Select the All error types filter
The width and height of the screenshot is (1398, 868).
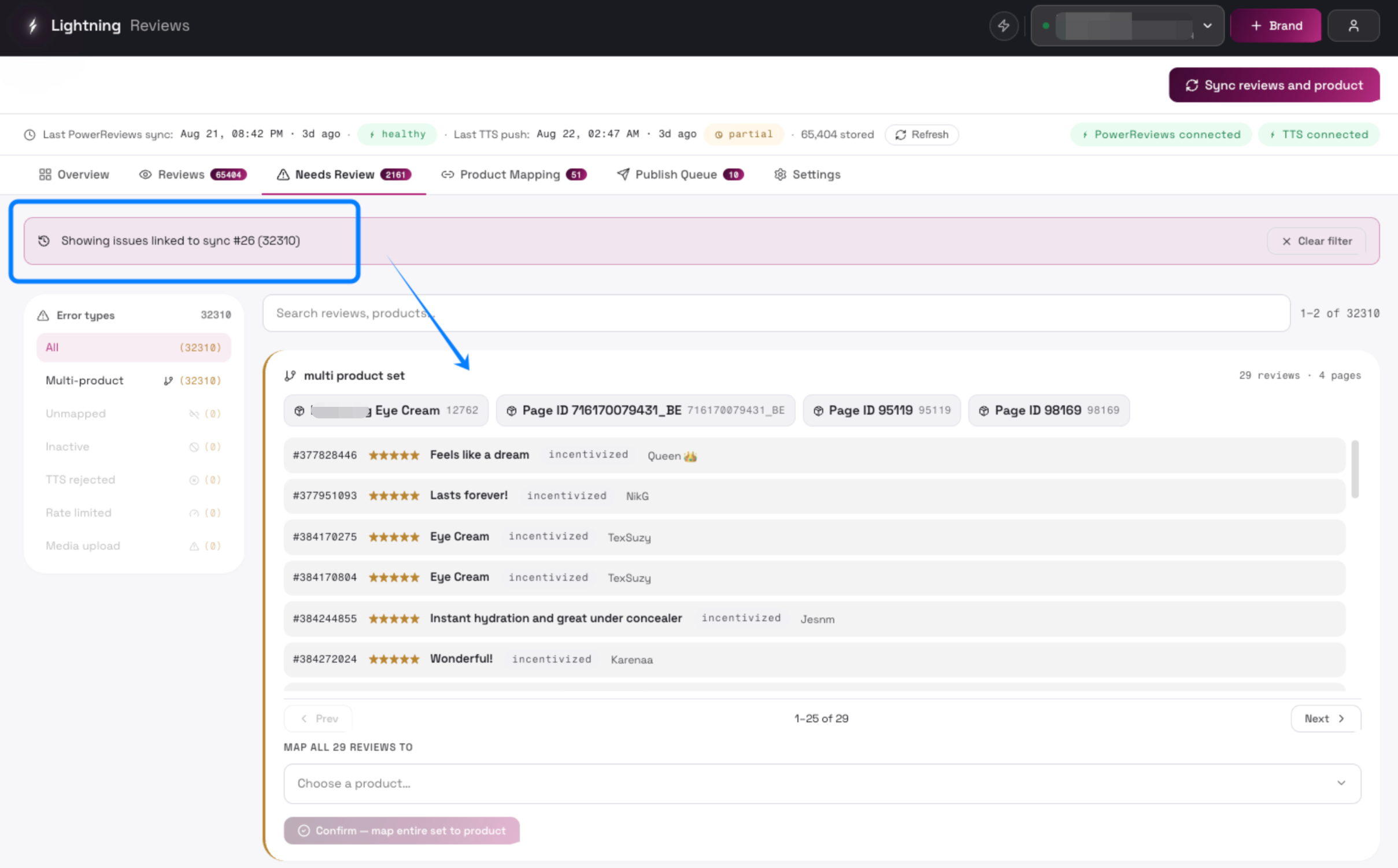point(134,347)
